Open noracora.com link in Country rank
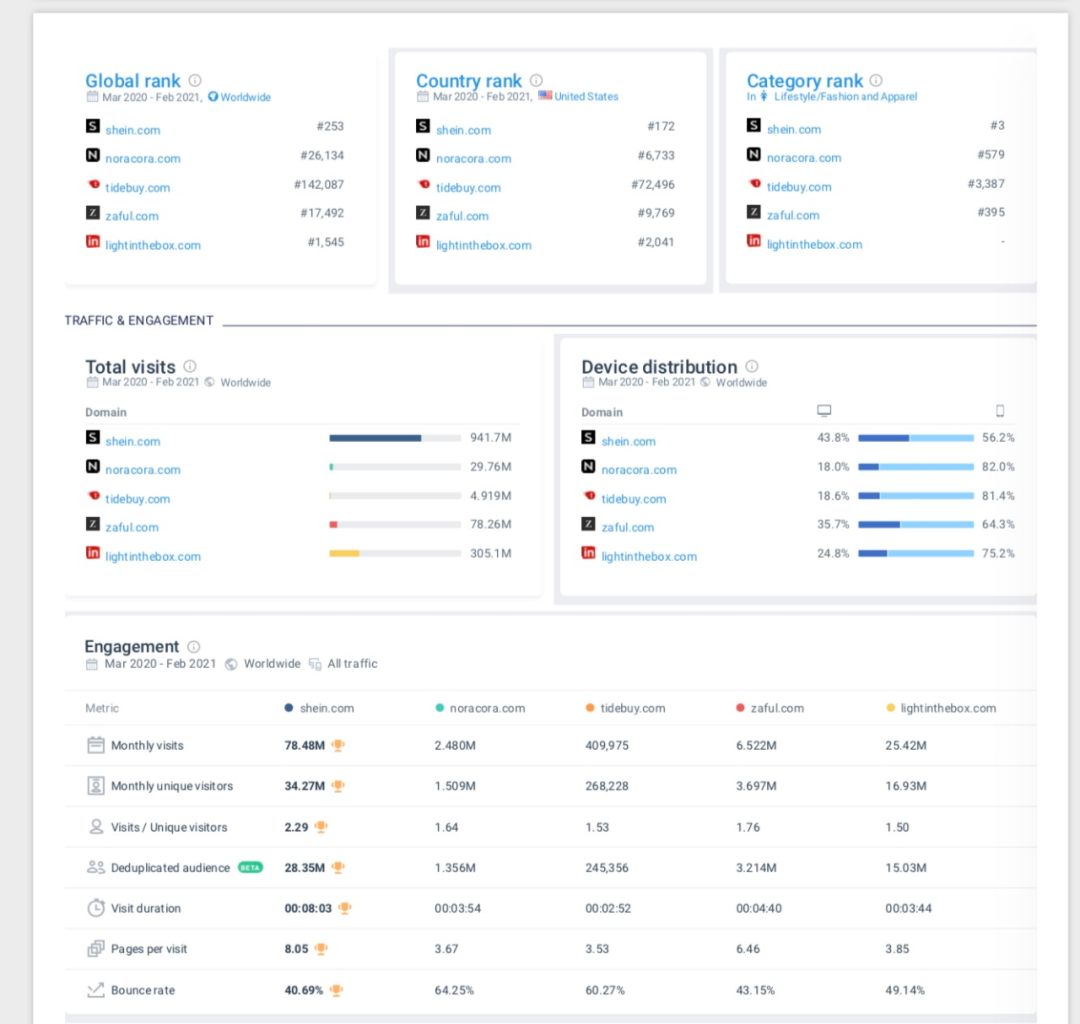The image size is (1080, 1024). tap(473, 158)
